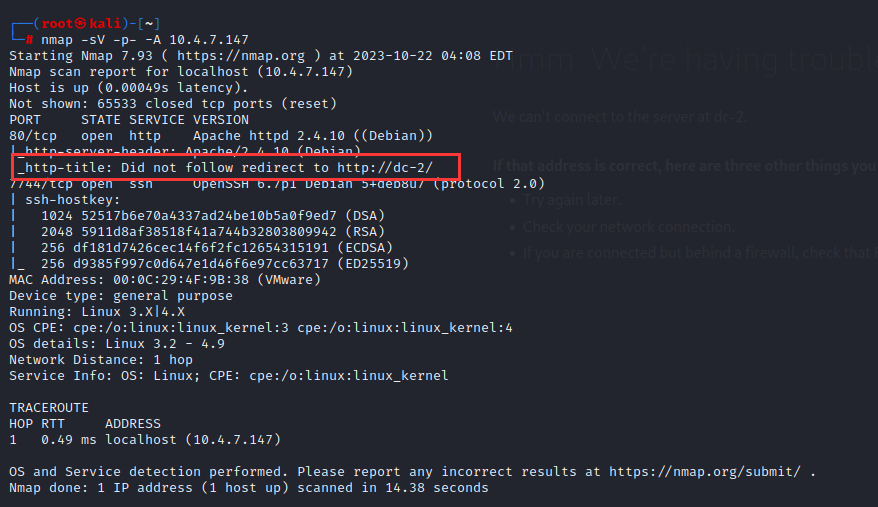This screenshot has height=507, width=878.
Task: Click the OS details Linux 3.2 - 4.9 line
Action: coord(116,344)
